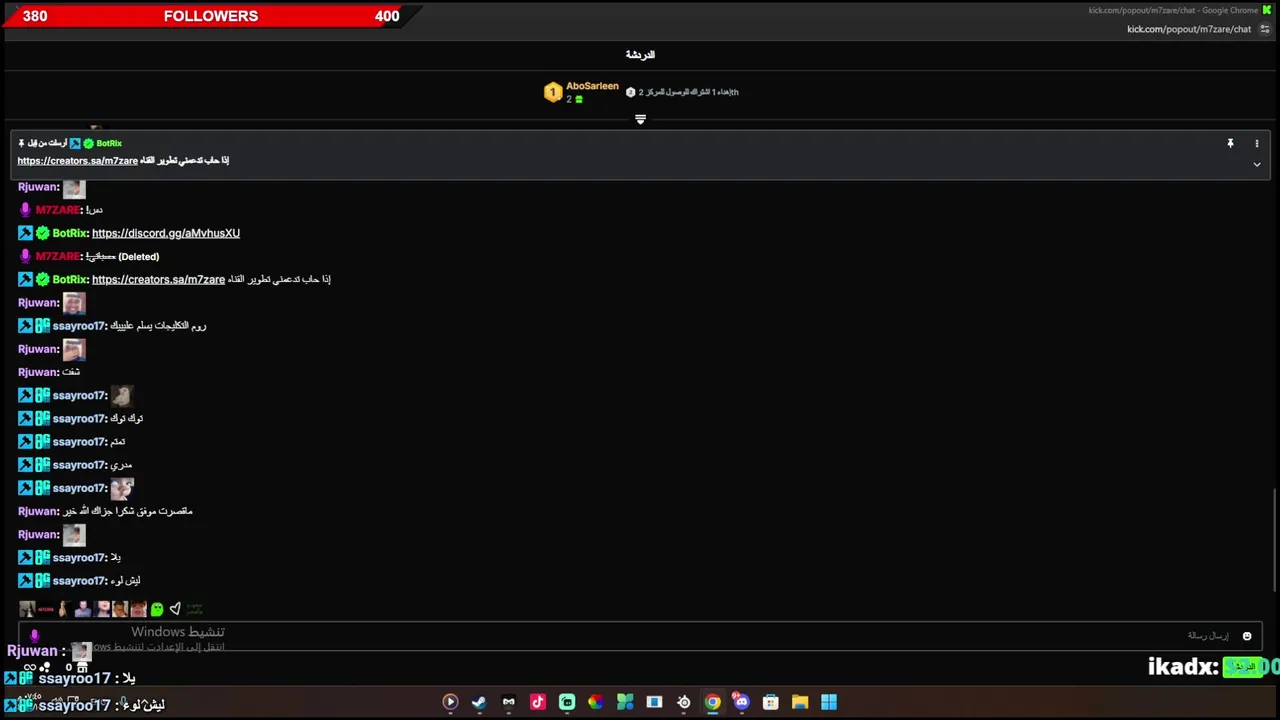Open the emoji picker in the message box
The height and width of the screenshot is (720, 1280).
1247,636
